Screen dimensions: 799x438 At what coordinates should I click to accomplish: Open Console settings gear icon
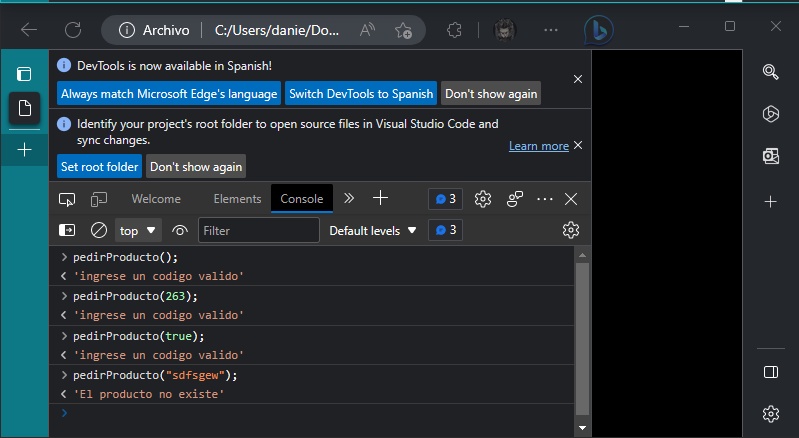click(570, 230)
